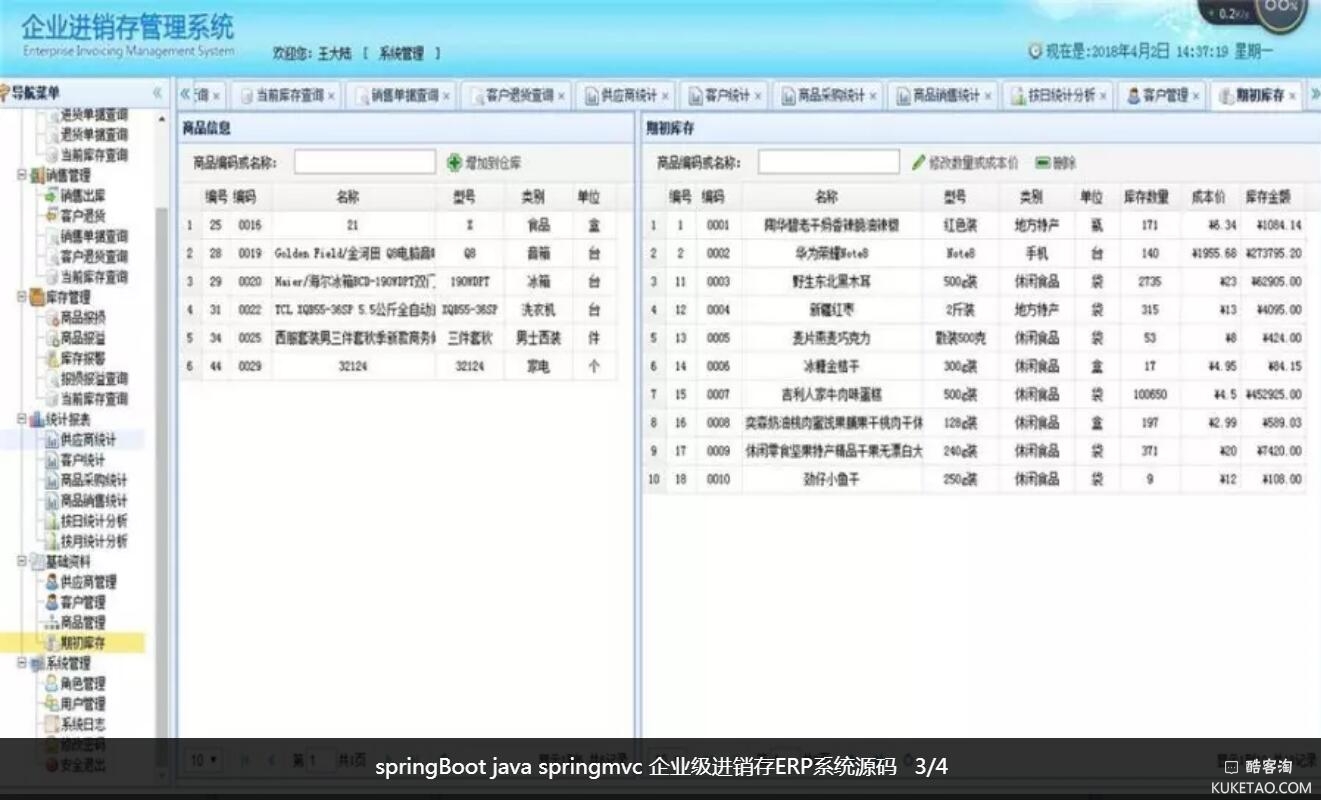
Task: Select the 野生东北黑木耳 inventory row
Action: pos(975,282)
